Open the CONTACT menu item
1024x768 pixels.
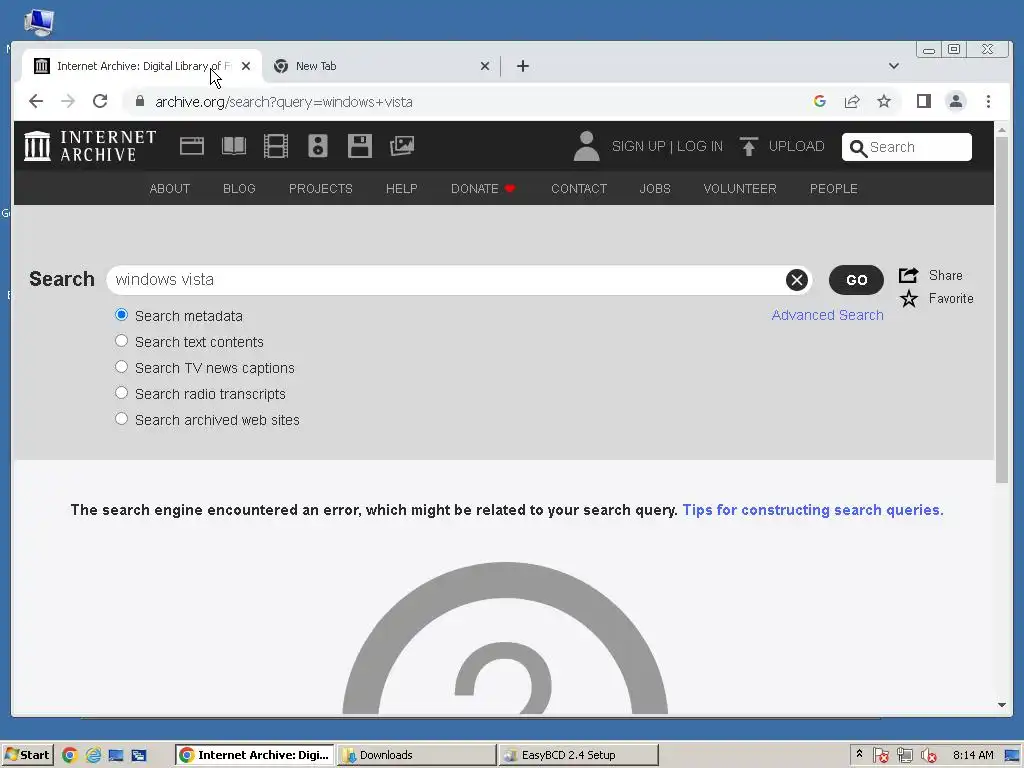579,189
